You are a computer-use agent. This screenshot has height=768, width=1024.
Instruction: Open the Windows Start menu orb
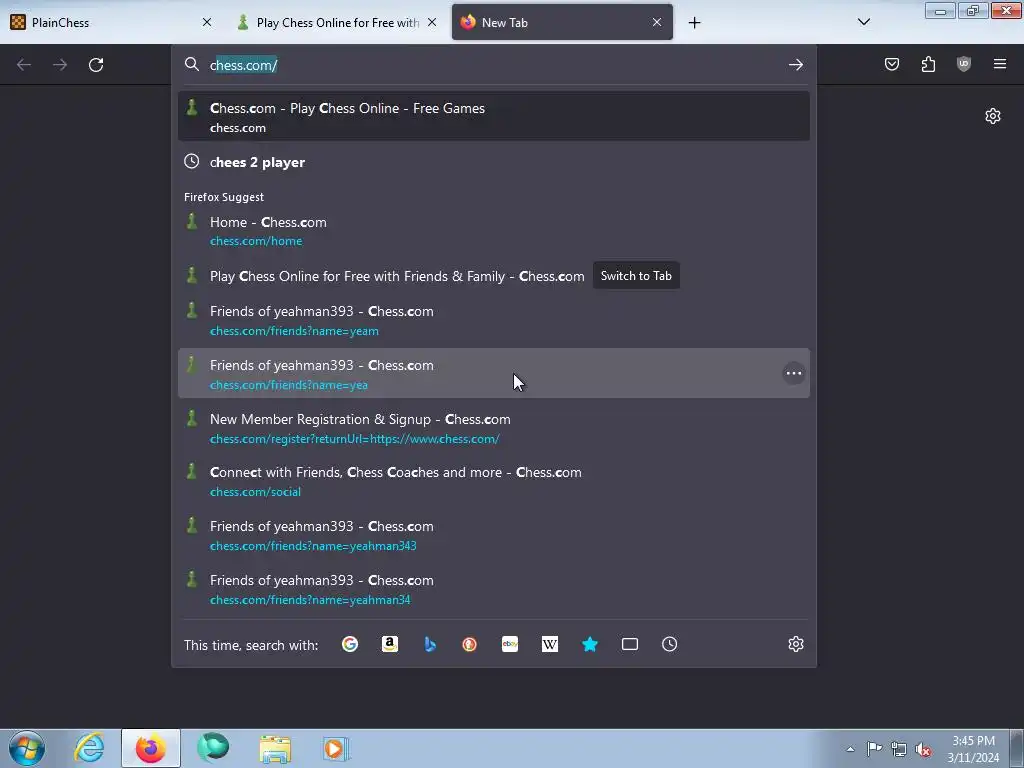[27, 748]
